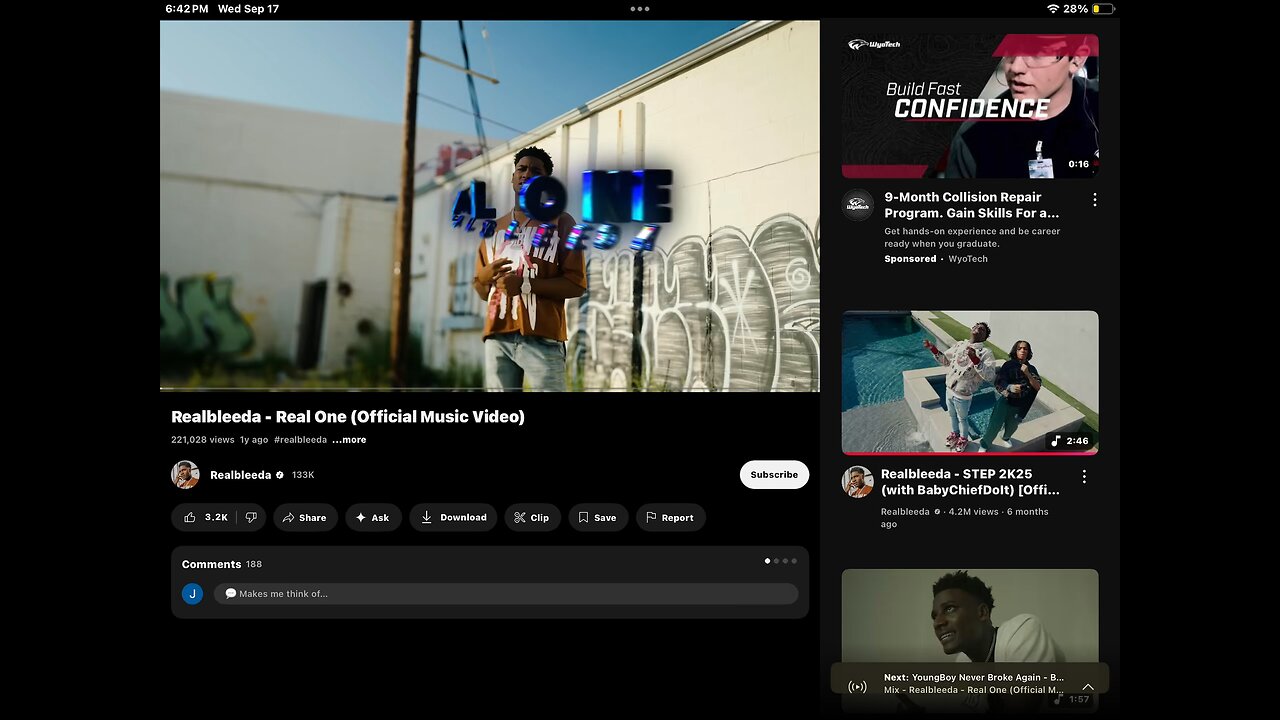Viewport: 1280px width, 720px height.
Task: Create a Clip of the video
Action: tap(532, 517)
